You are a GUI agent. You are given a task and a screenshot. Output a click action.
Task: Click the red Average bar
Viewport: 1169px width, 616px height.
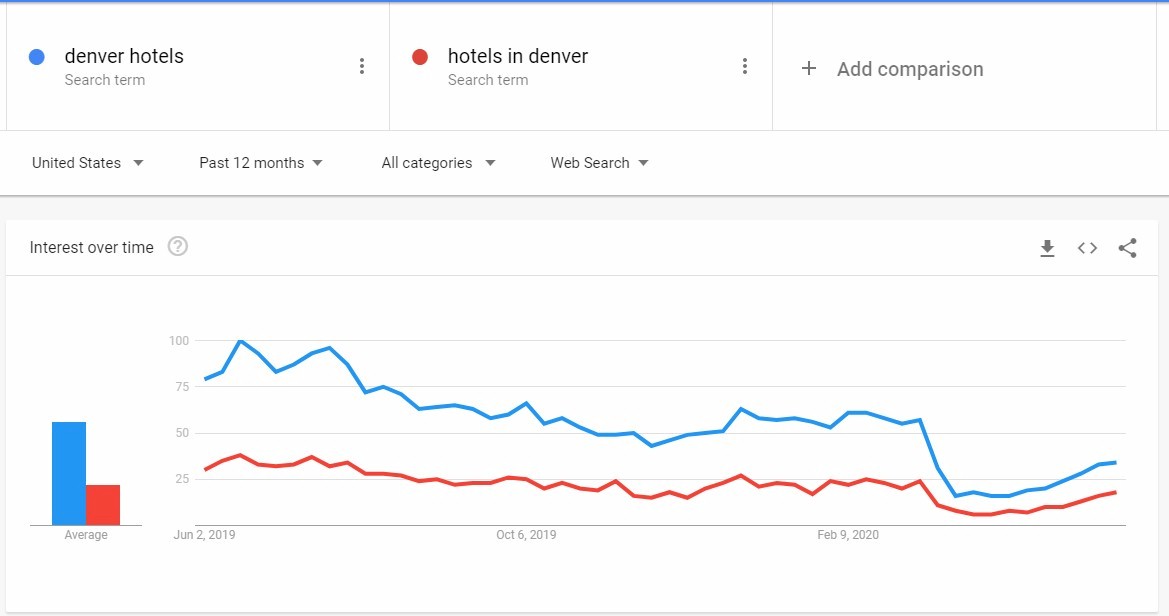click(103, 505)
